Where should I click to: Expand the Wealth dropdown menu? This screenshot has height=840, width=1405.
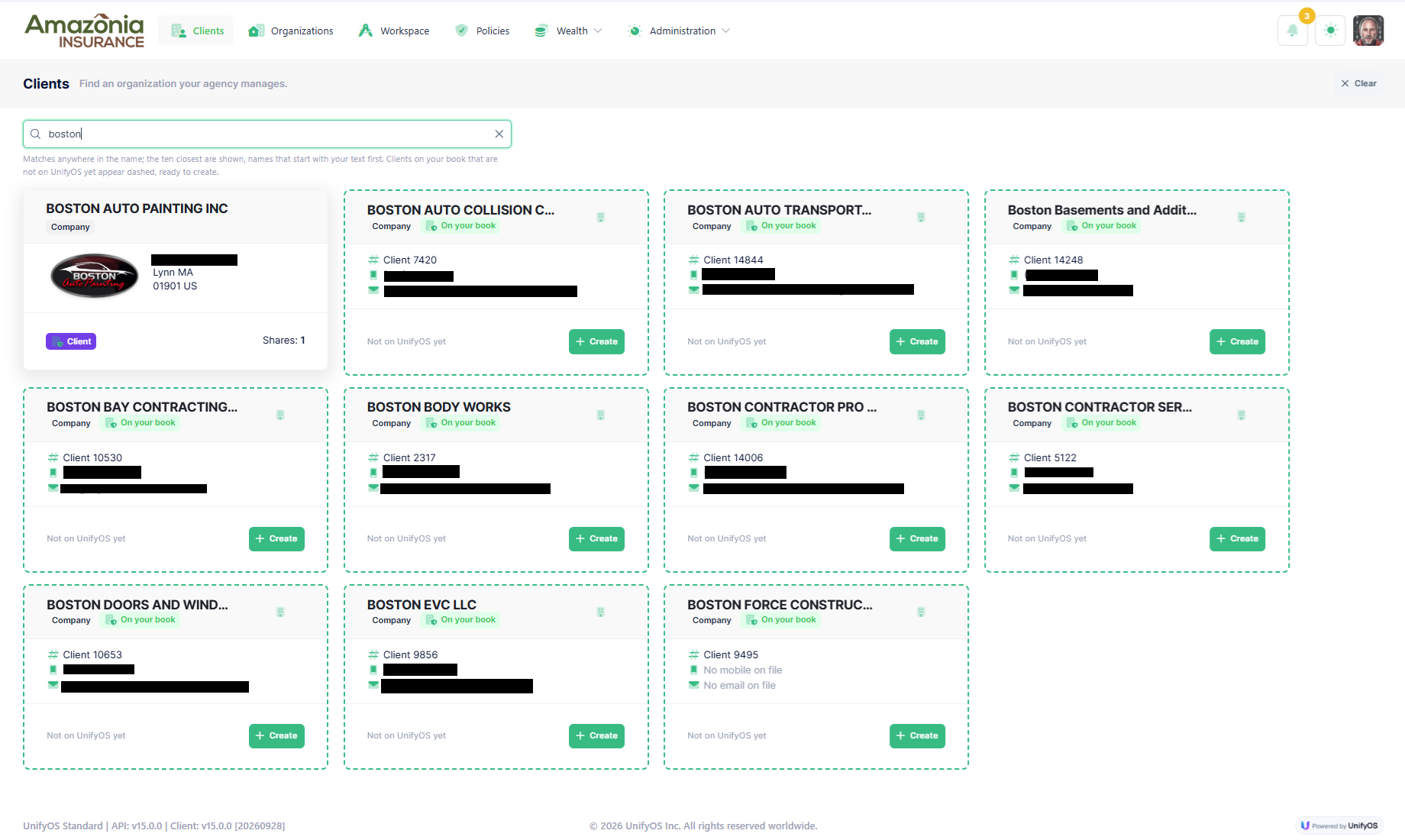tap(568, 31)
